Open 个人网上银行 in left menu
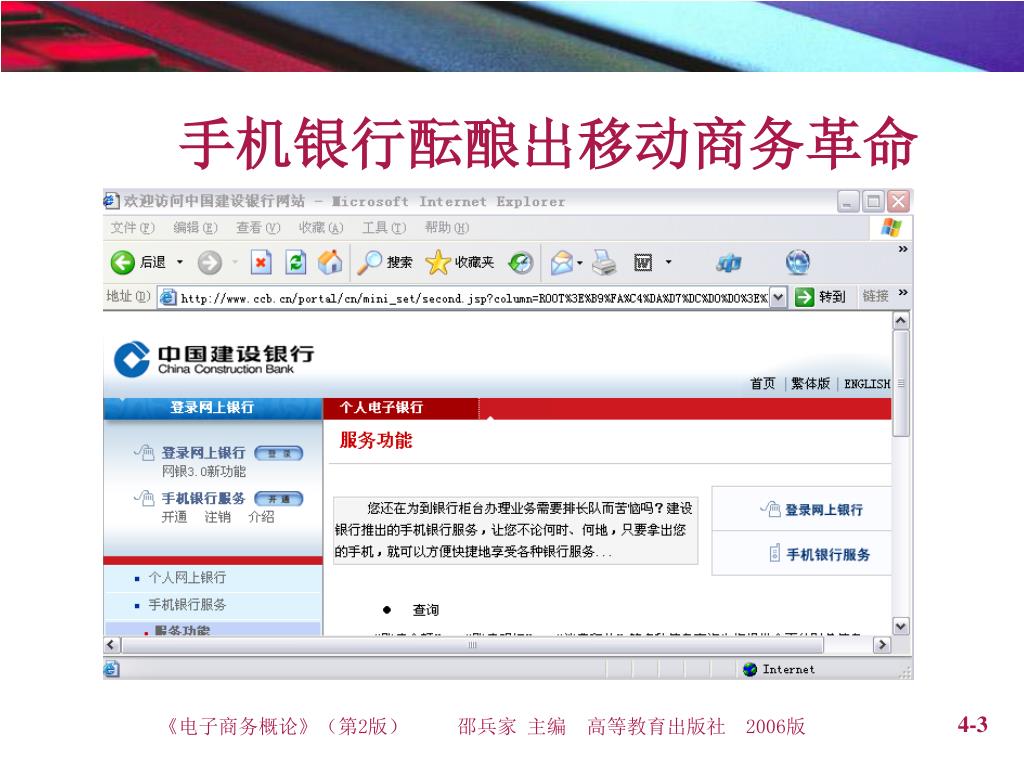 187,577
